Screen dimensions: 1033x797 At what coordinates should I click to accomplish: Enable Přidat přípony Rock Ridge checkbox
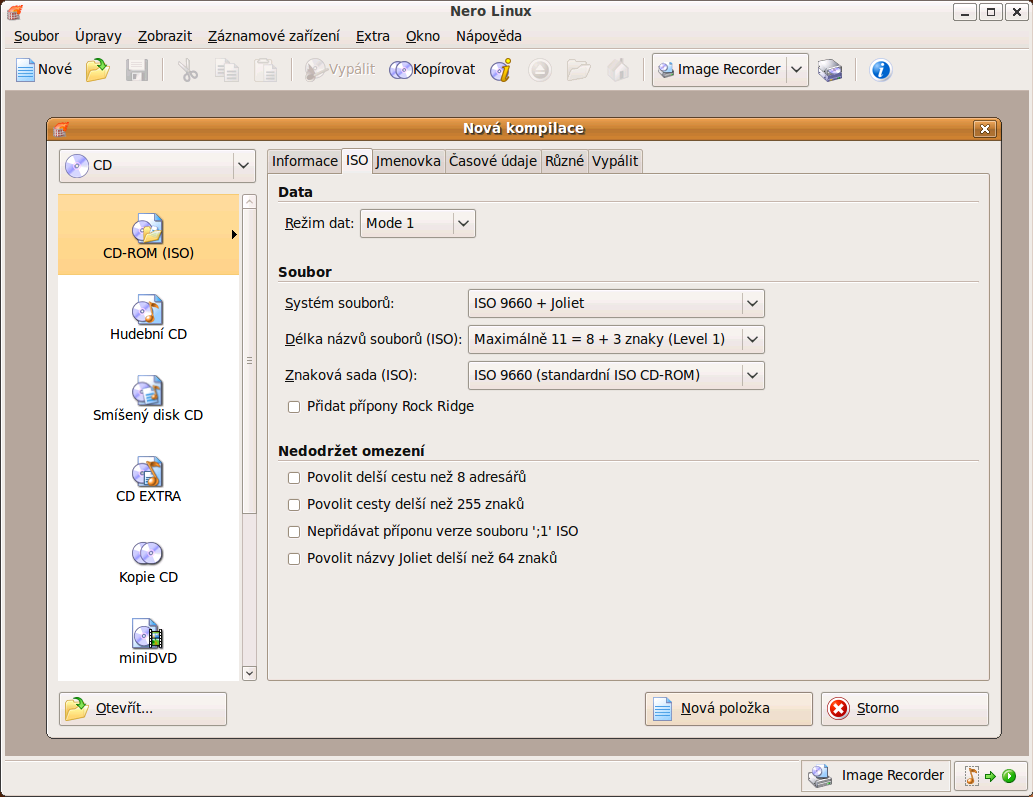pyautogui.click(x=294, y=407)
